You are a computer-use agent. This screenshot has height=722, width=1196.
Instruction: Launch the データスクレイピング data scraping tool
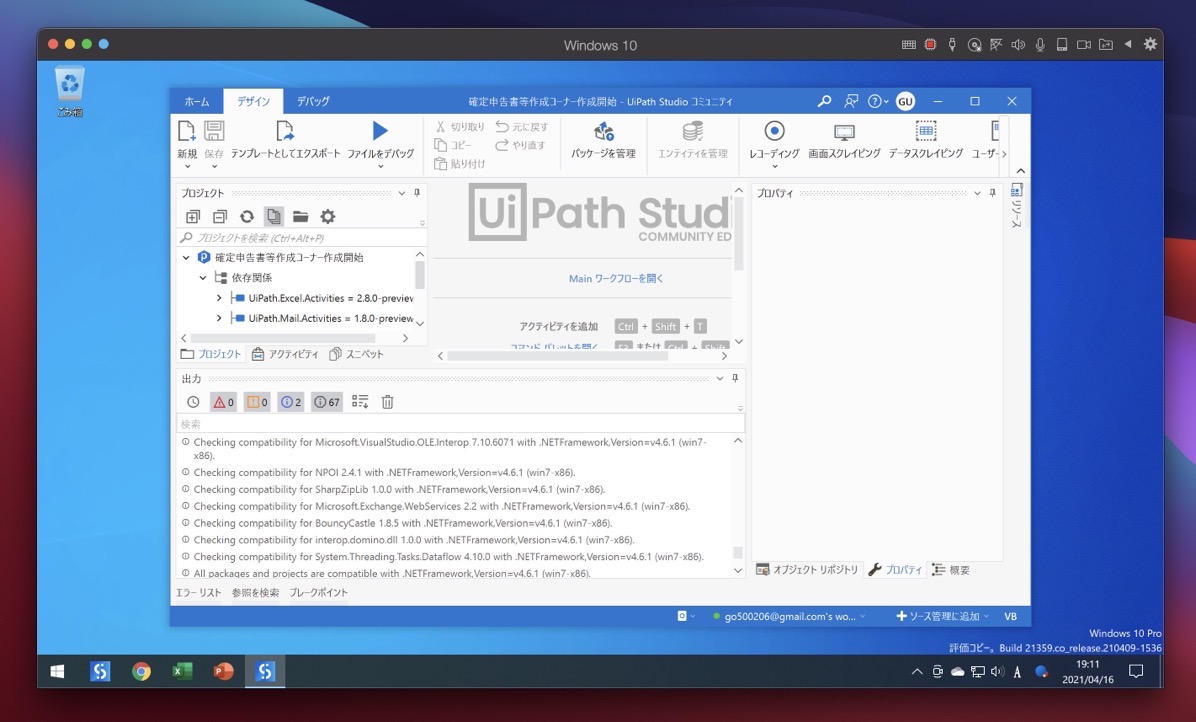point(925,131)
